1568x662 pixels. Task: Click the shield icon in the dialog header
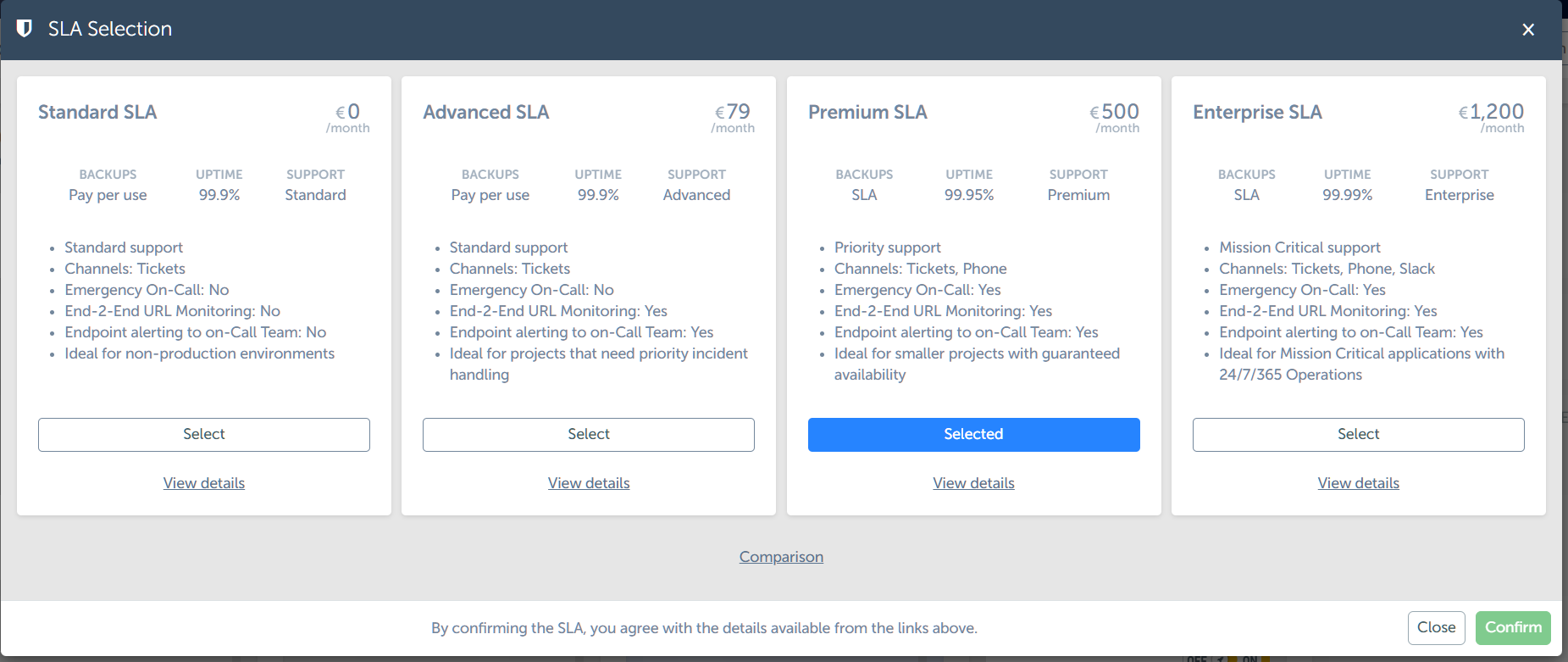(25, 29)
